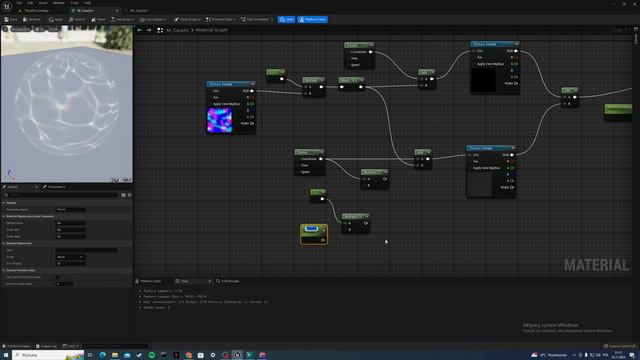Image resolution: width=640 pixels, height=360 pixels.
Task: Click the details panel property matrix grid icon
Action: coord(123,195)
